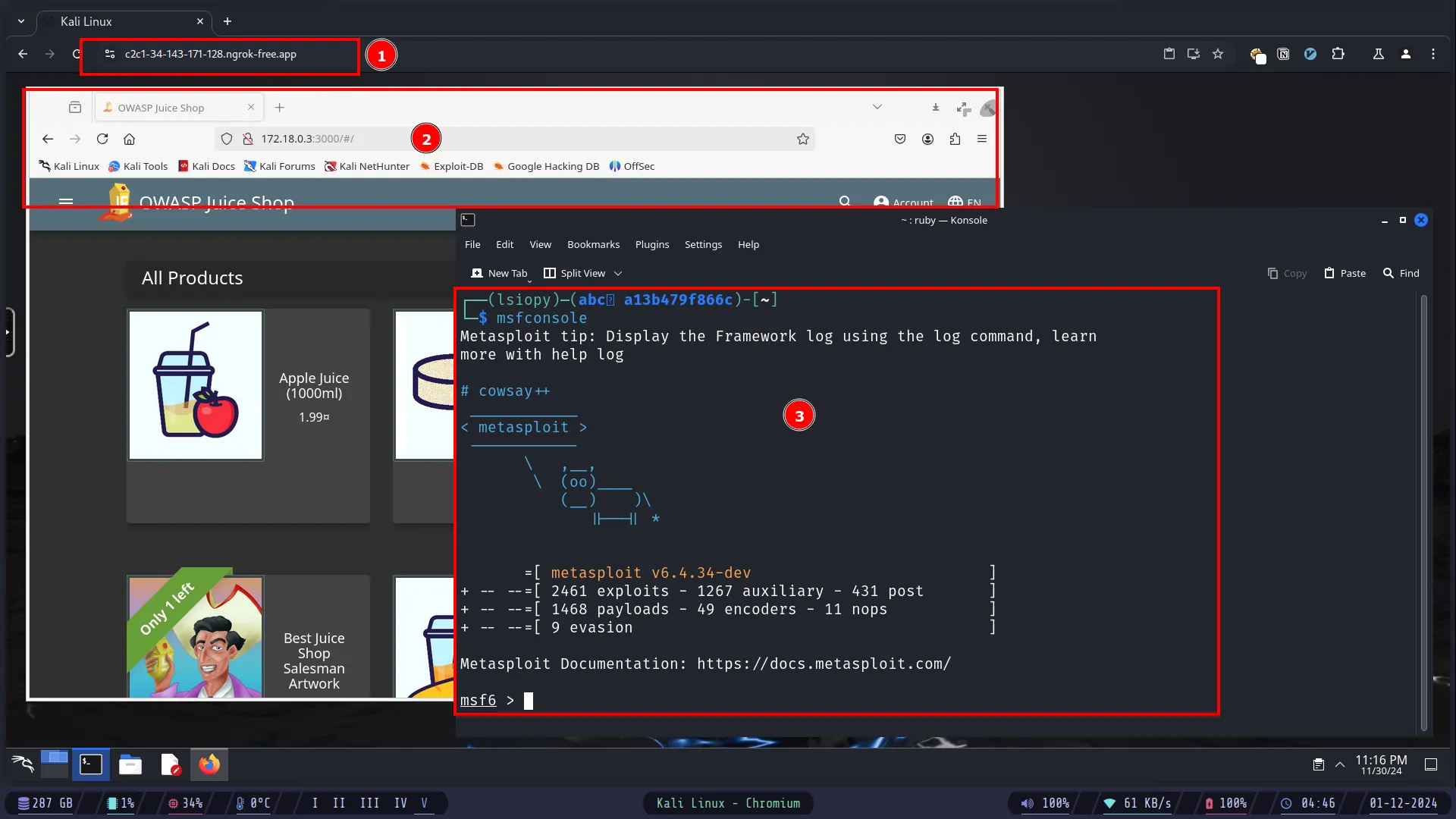Screen dimensions: 1456x819
Task: Bookmark this page with Chromium's star icon
Action: pos(1218,54)
